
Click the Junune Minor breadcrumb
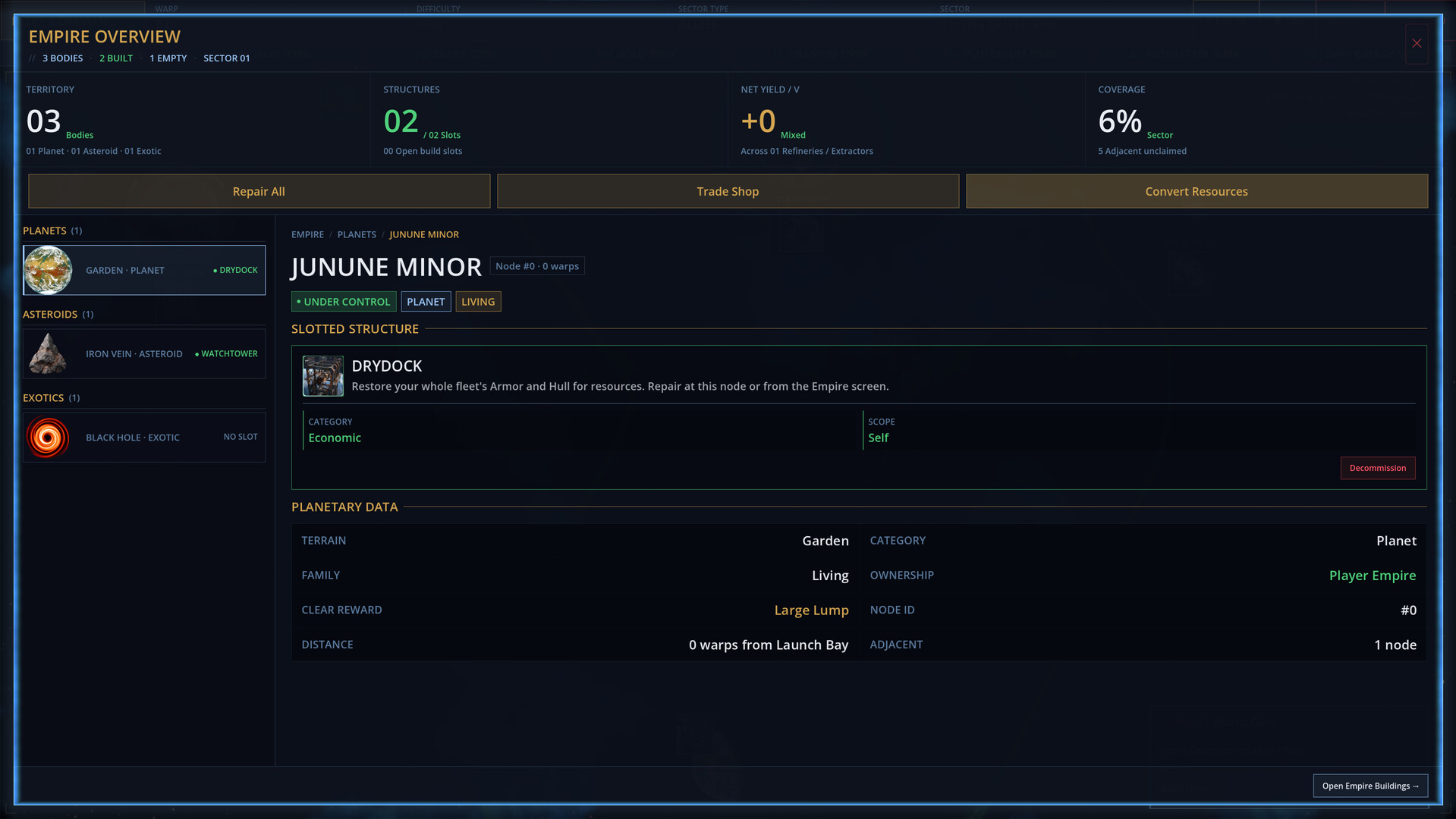[424, 234]
